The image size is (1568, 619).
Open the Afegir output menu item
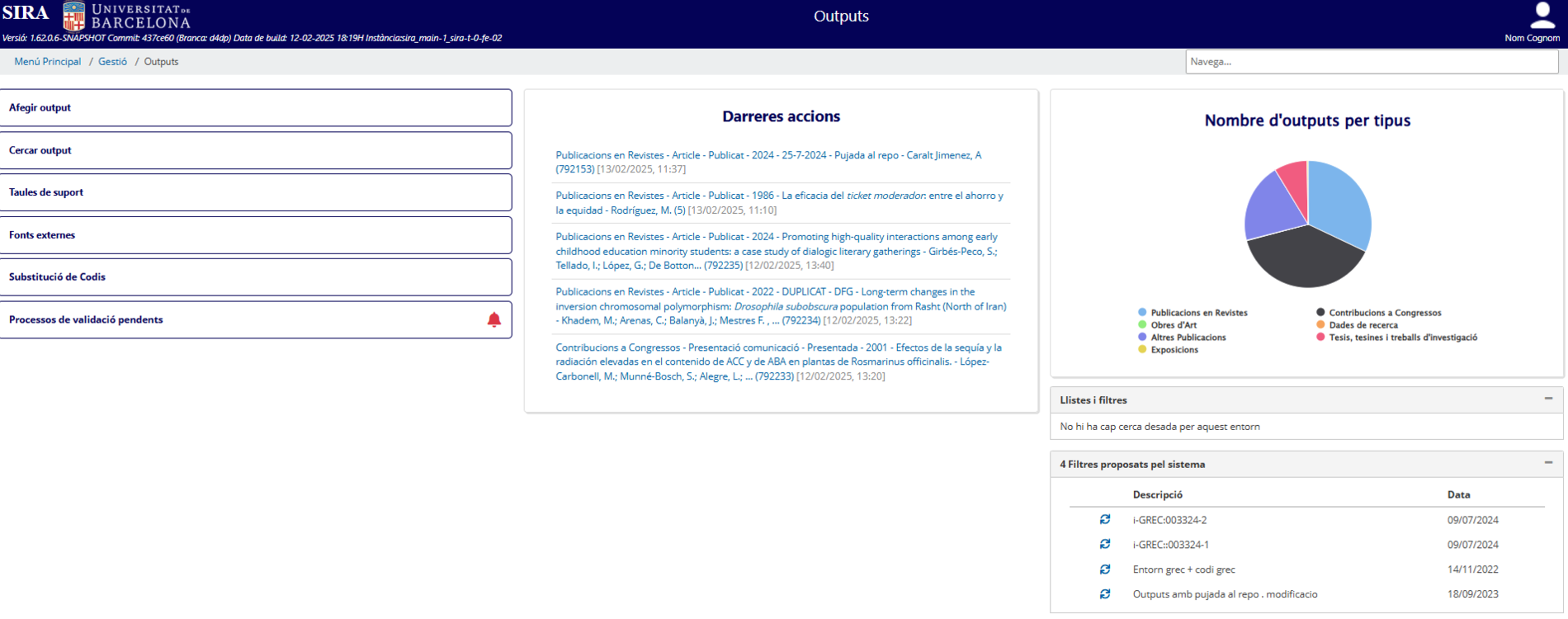pyautogui.click(x=256, y=107)
